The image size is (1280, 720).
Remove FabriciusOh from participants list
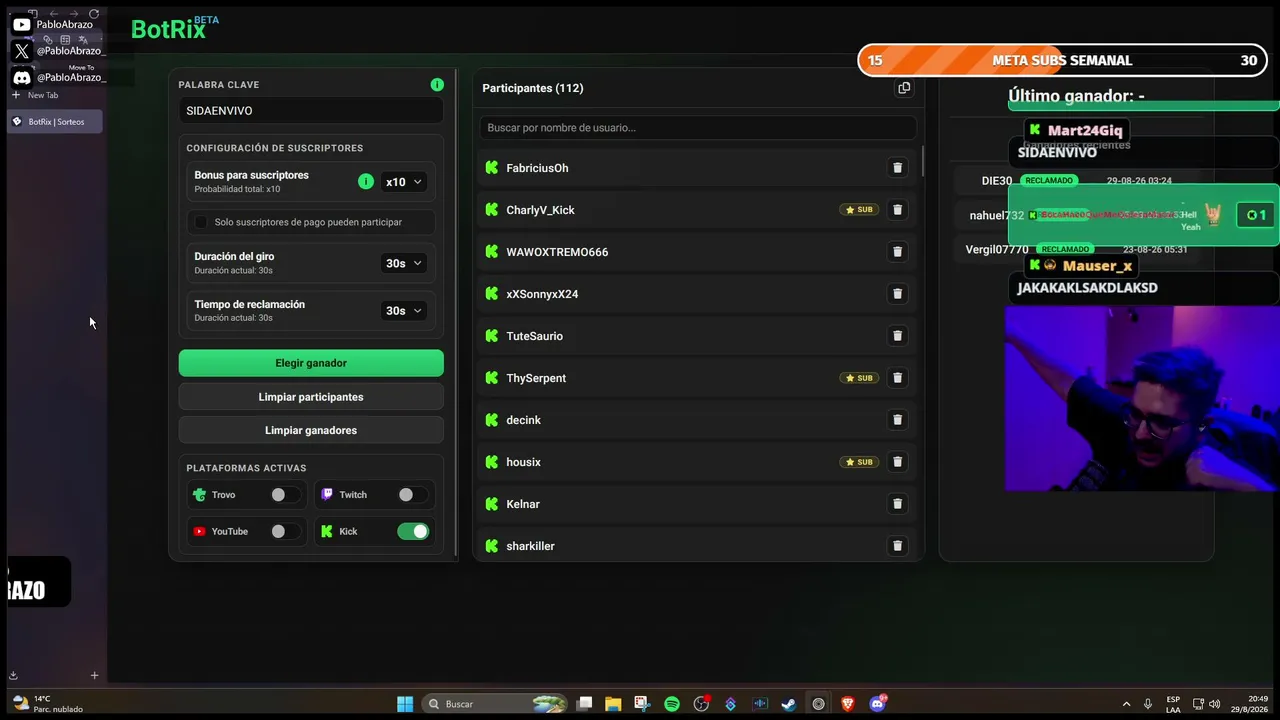click(x=897, y=168)
